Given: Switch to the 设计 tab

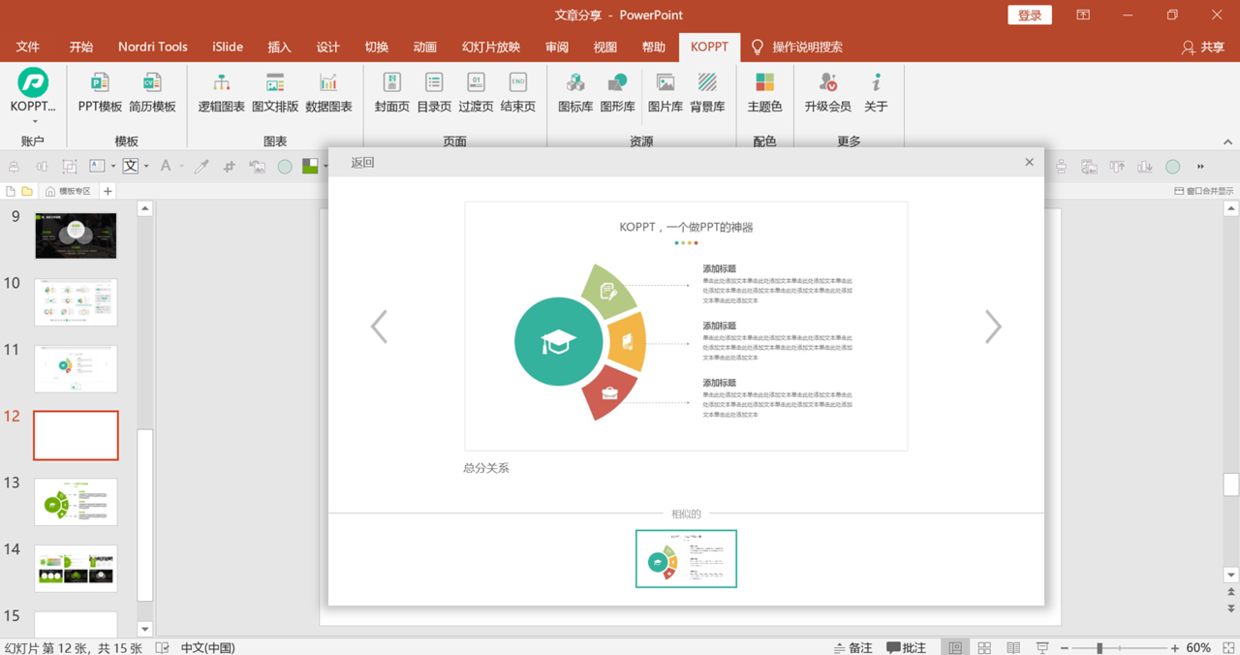Looking at the screenshot, I should [x=328, y=47].
